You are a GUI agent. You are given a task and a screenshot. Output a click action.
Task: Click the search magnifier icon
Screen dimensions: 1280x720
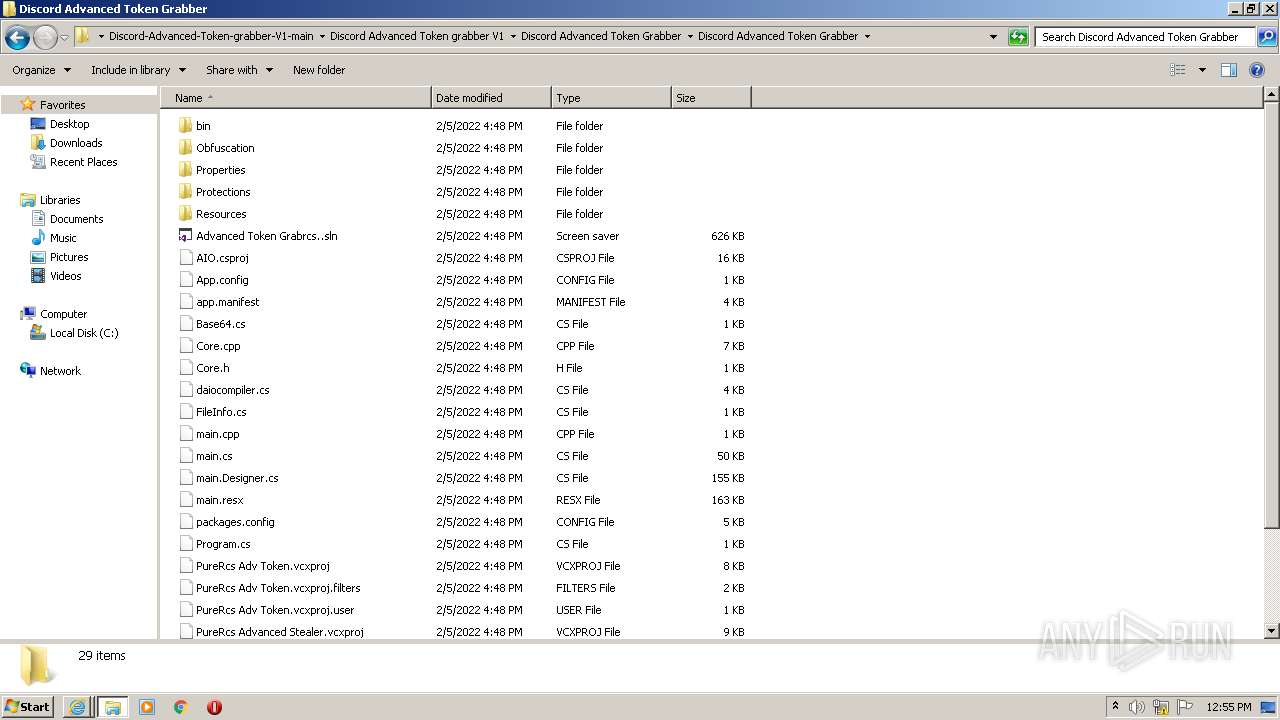pyautogui.click(x=1266, y=37)
